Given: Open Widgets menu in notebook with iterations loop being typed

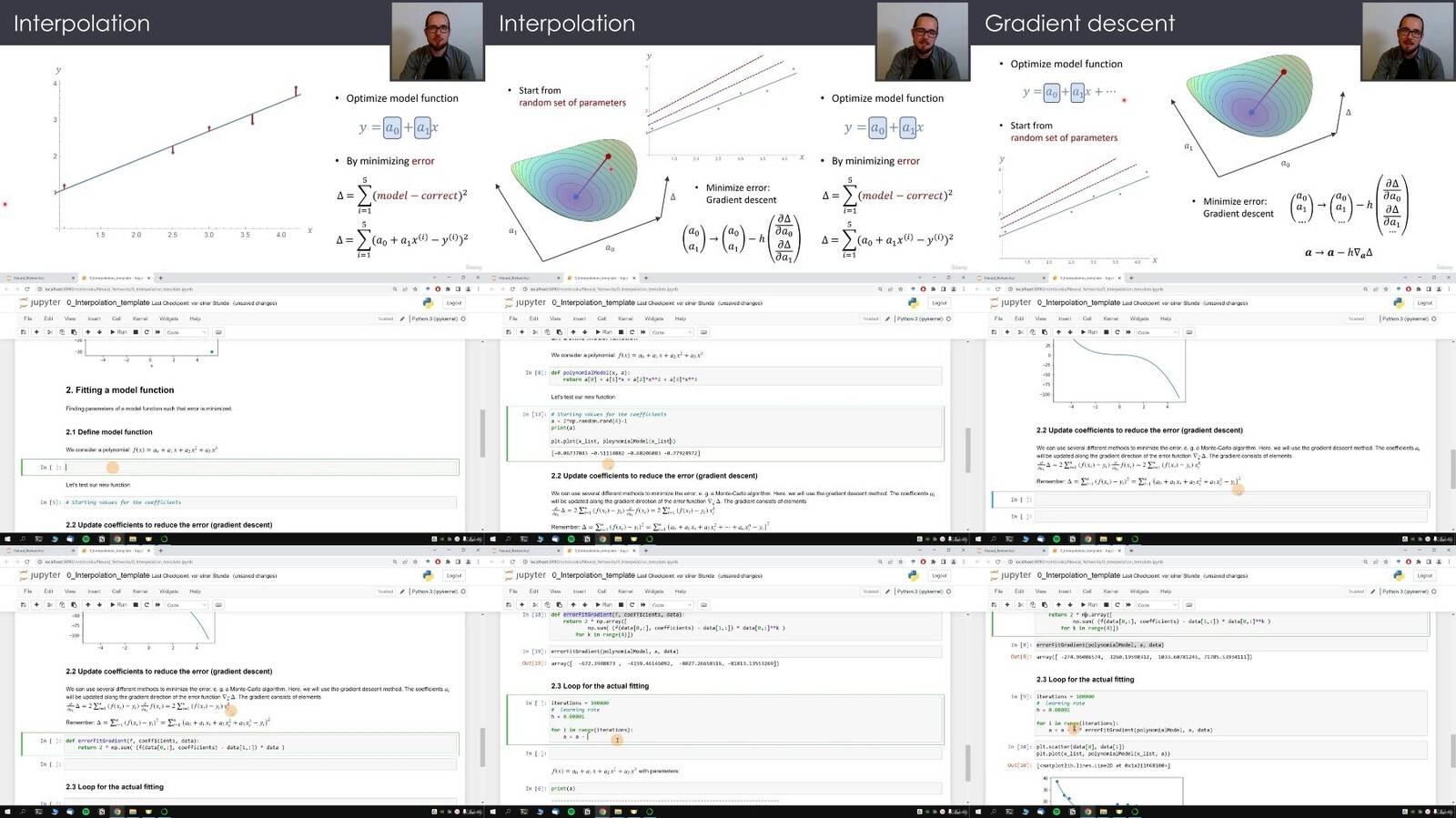Looking at the screenshot, I should coord(654,591).
